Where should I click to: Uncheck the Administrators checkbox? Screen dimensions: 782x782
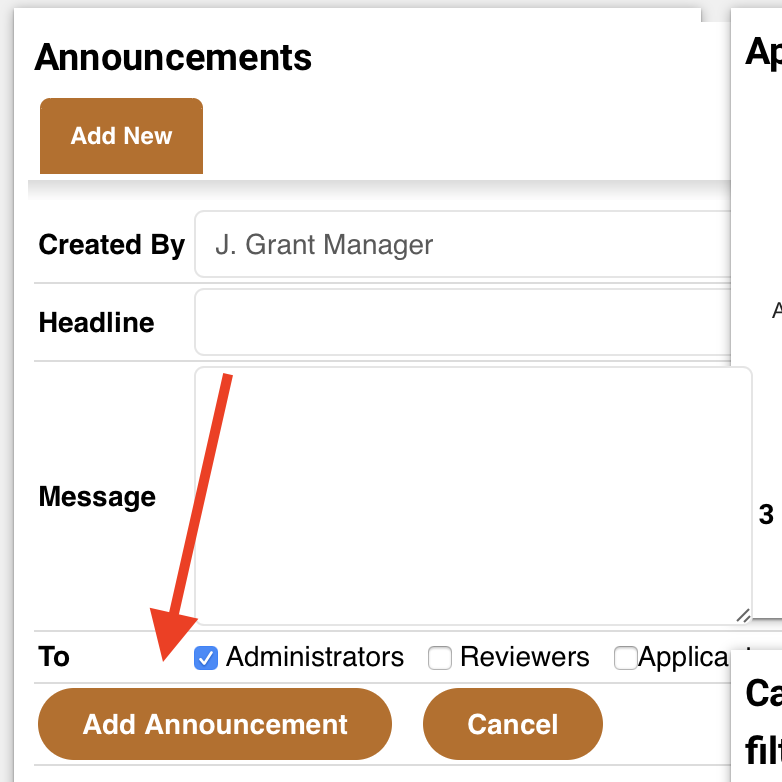tap(205, 657)
